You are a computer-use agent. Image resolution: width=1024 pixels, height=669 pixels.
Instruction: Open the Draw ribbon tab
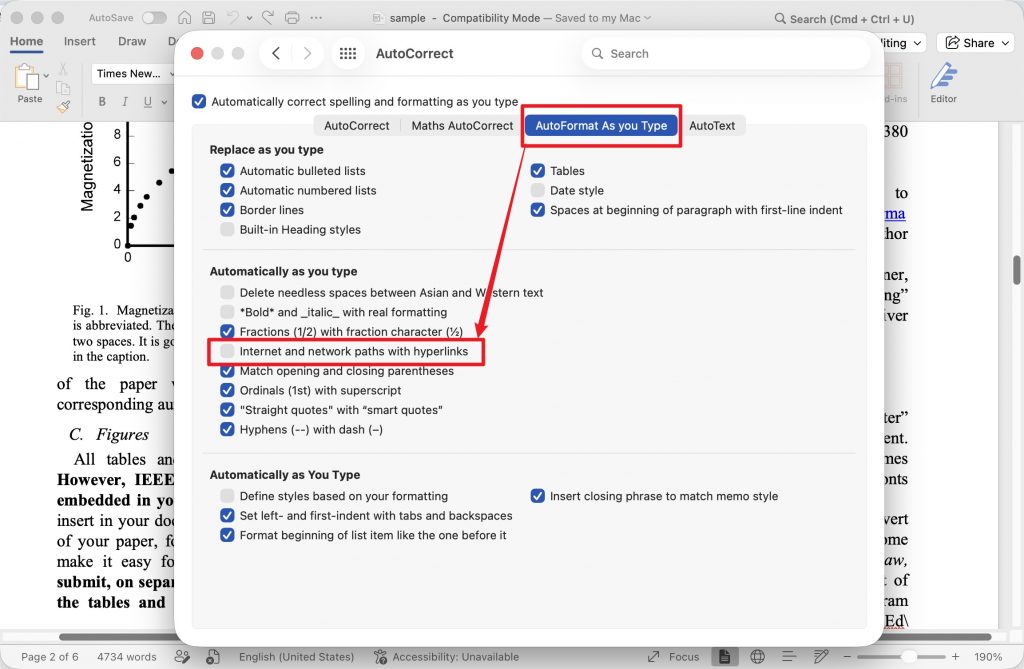[132, 41]
